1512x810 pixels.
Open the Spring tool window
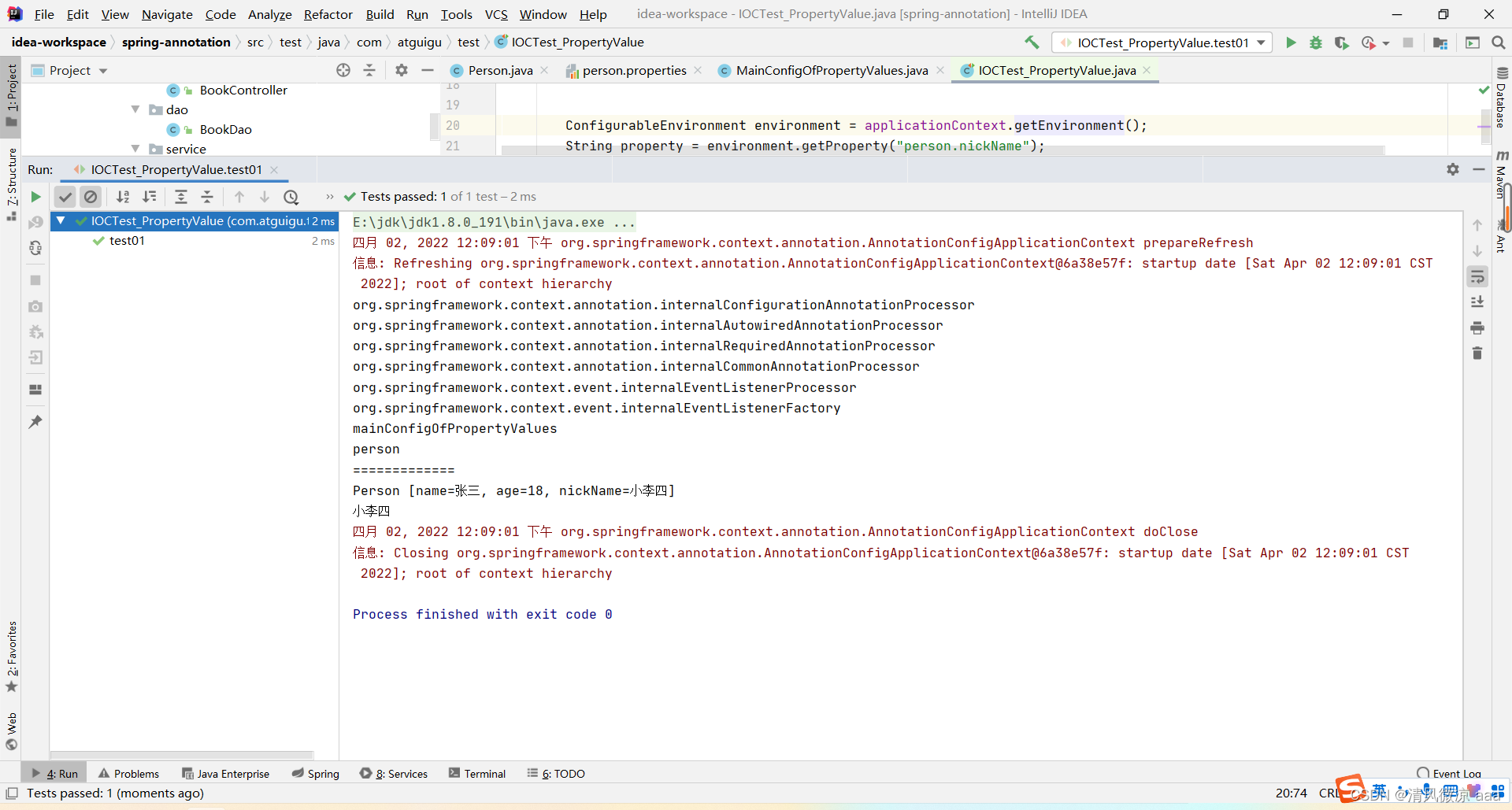315,774
